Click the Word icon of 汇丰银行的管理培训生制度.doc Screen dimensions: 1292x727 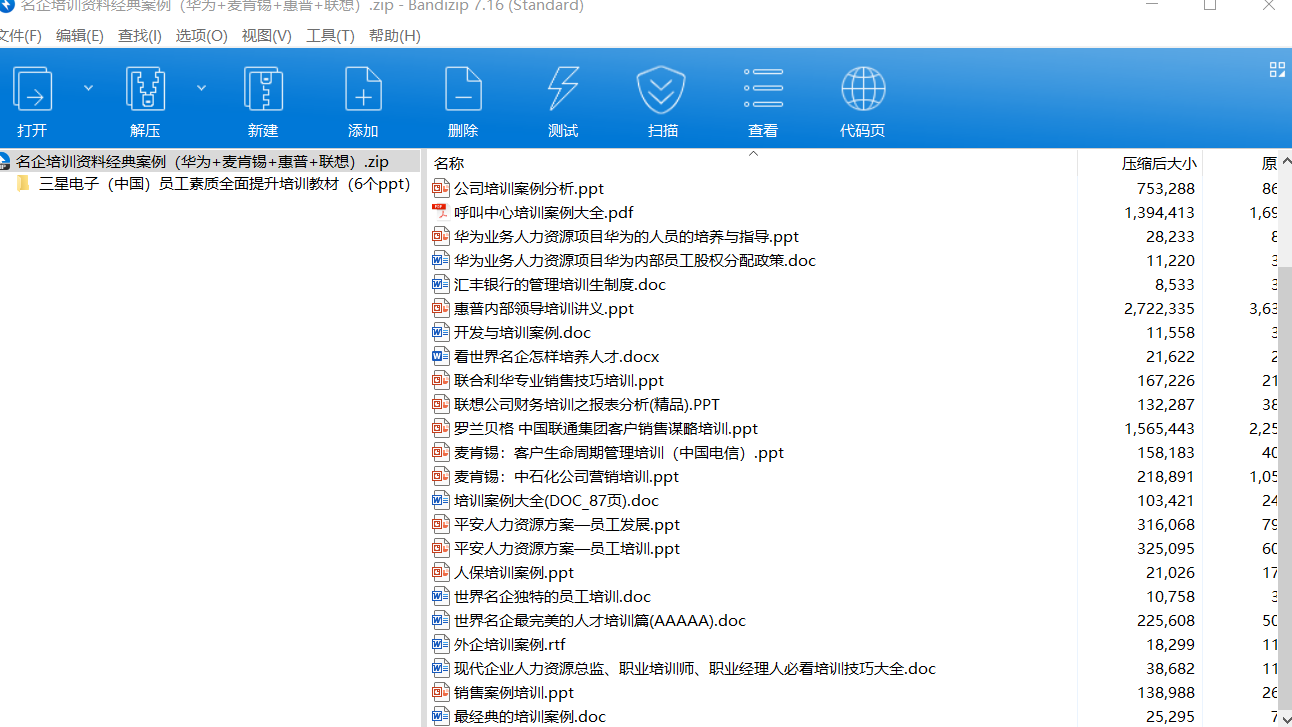coord(441,284)
